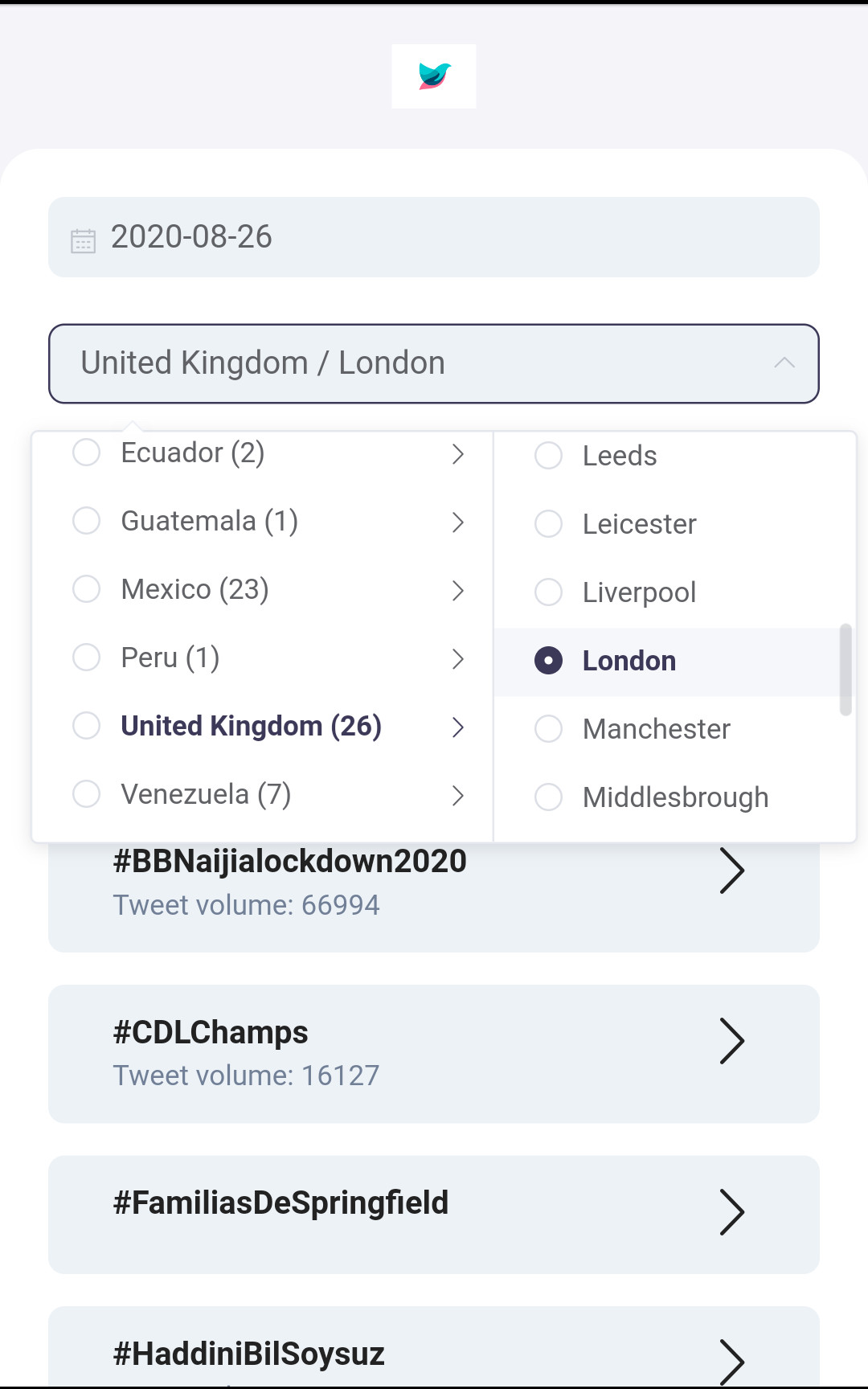868x1389 pixels.
Task: Open #HaddiniBilSoysuz trend arrow
Action: pyautogui.click(x=731, y=1362)
